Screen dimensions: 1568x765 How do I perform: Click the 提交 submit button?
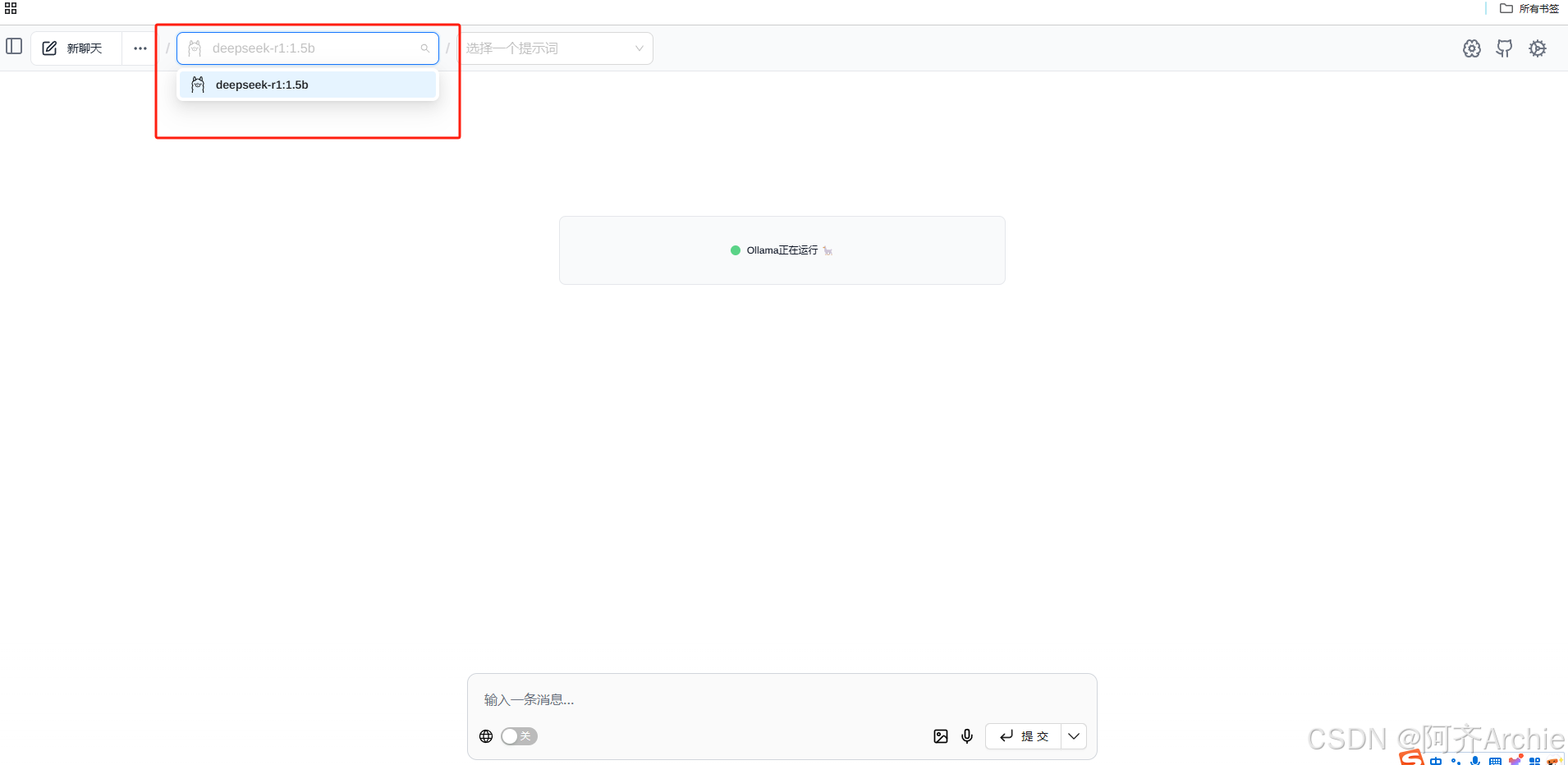(x=1024, y=736)
